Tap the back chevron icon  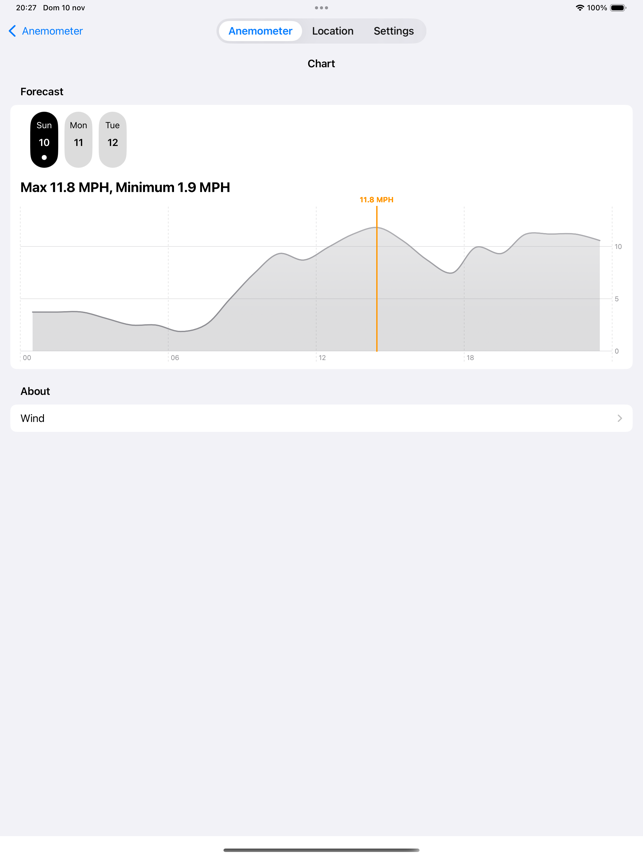(12, 31)
